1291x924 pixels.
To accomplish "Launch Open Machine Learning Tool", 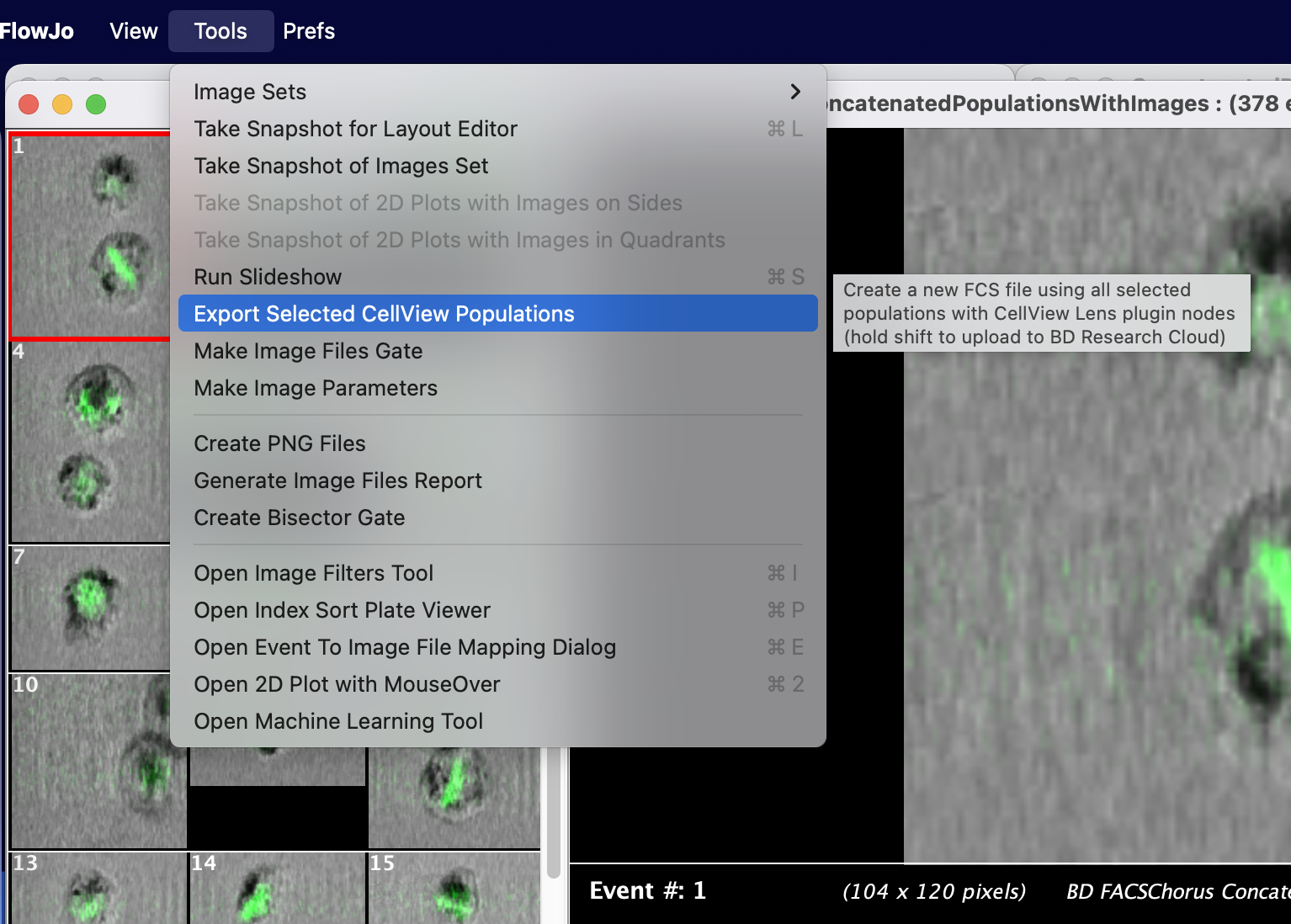I will 338,721.
